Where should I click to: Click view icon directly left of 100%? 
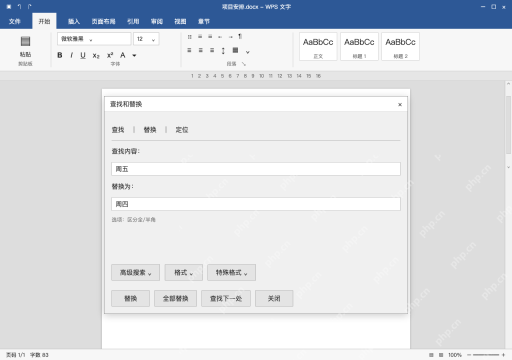point(441,355)
